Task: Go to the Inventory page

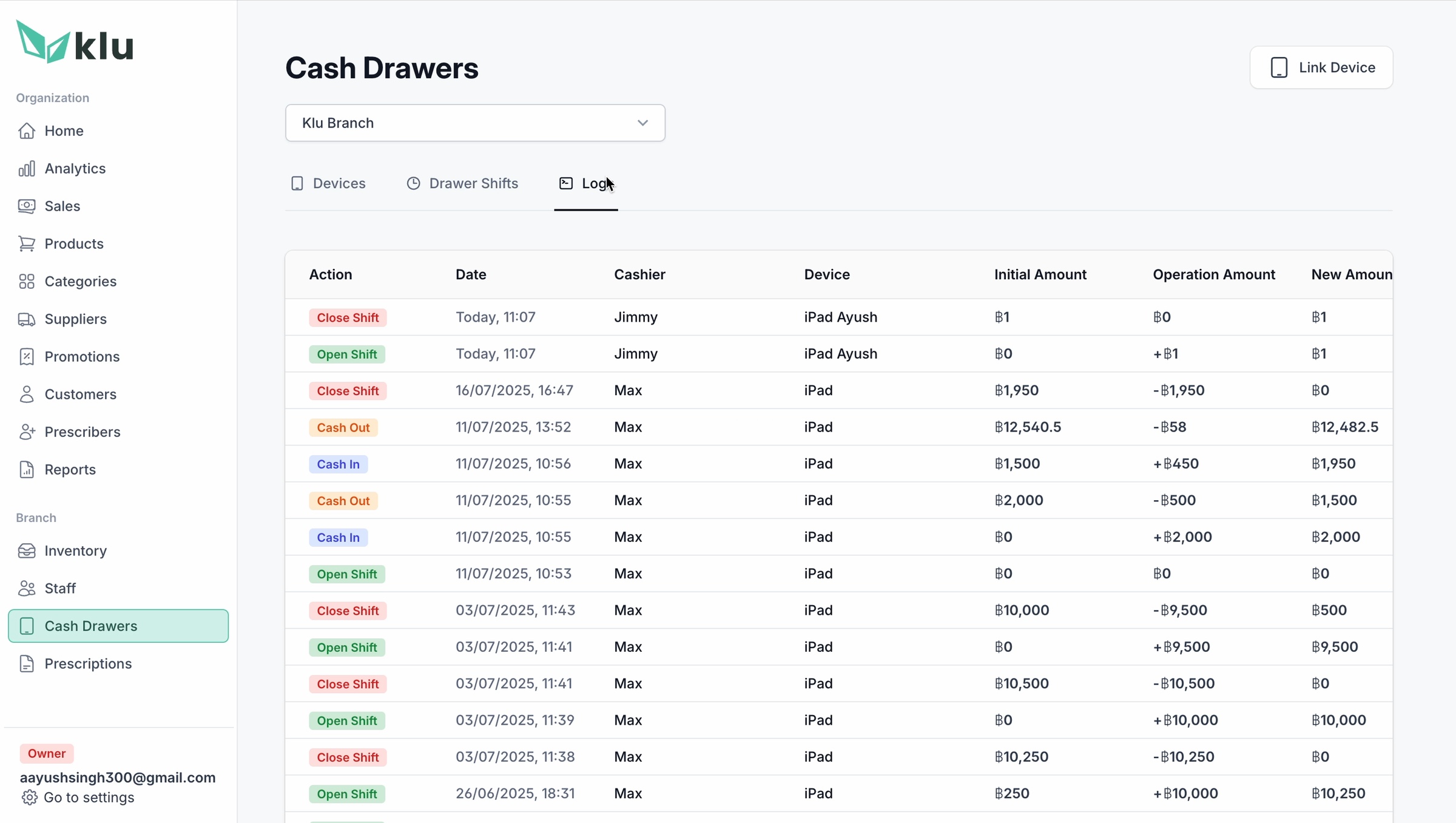Action: [76, 550]
